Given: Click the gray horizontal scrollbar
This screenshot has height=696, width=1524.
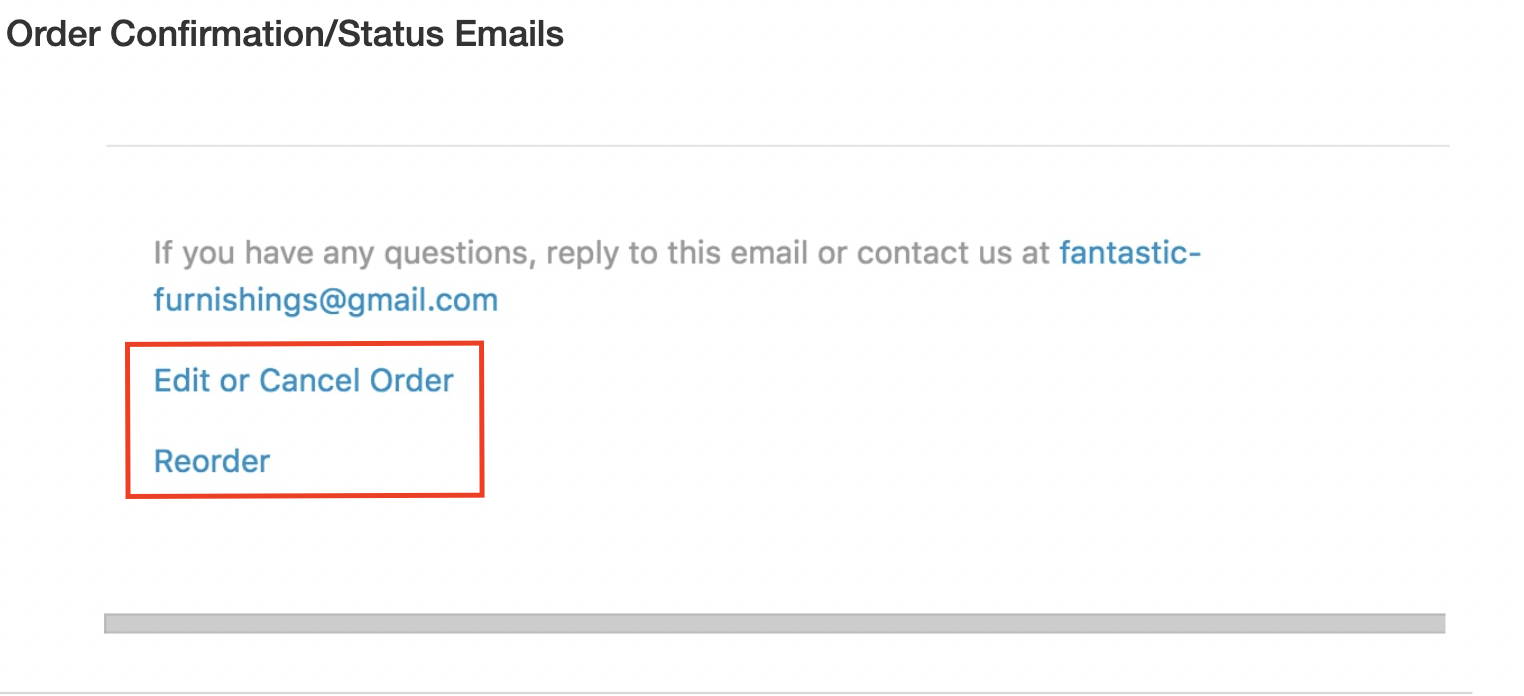Looking at the screenshot, I should coord(775,624).
